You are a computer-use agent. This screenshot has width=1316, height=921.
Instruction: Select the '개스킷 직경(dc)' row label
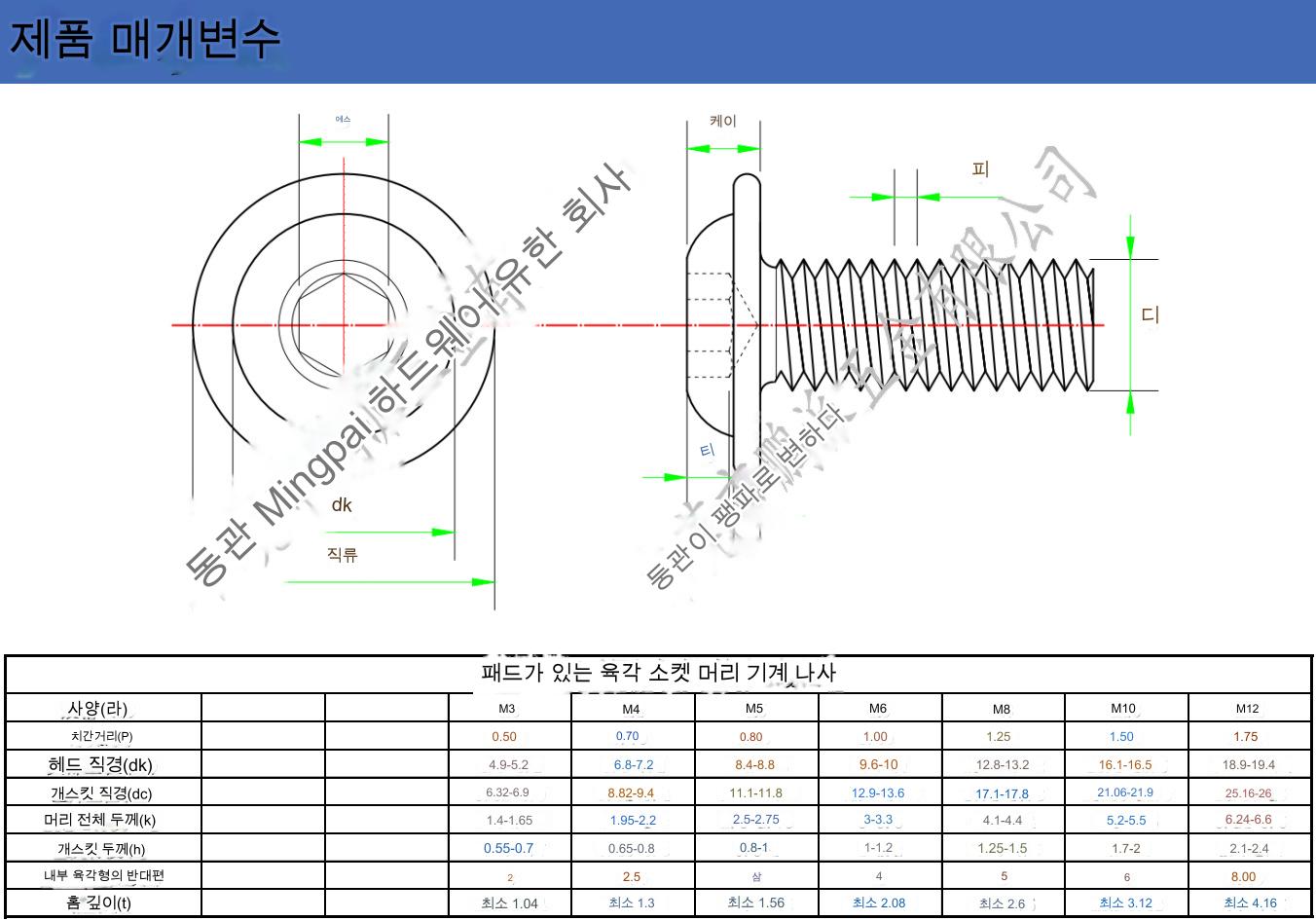[101, 792]
